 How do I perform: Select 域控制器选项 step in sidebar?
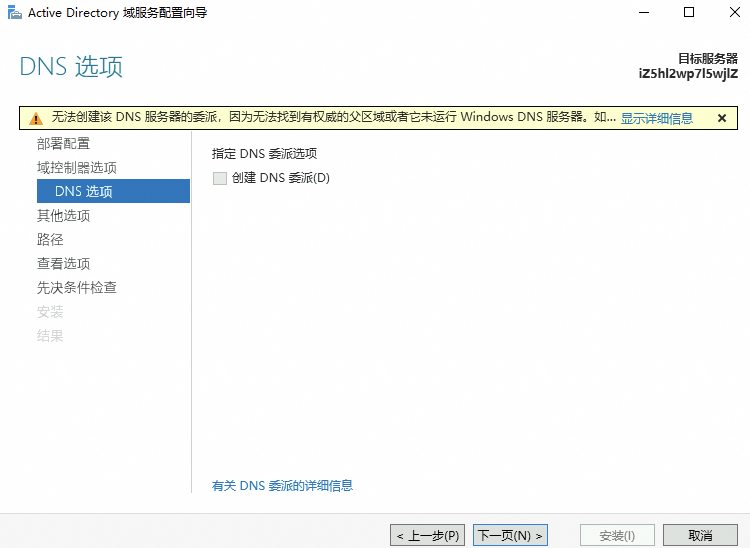[x=77, y=167]
